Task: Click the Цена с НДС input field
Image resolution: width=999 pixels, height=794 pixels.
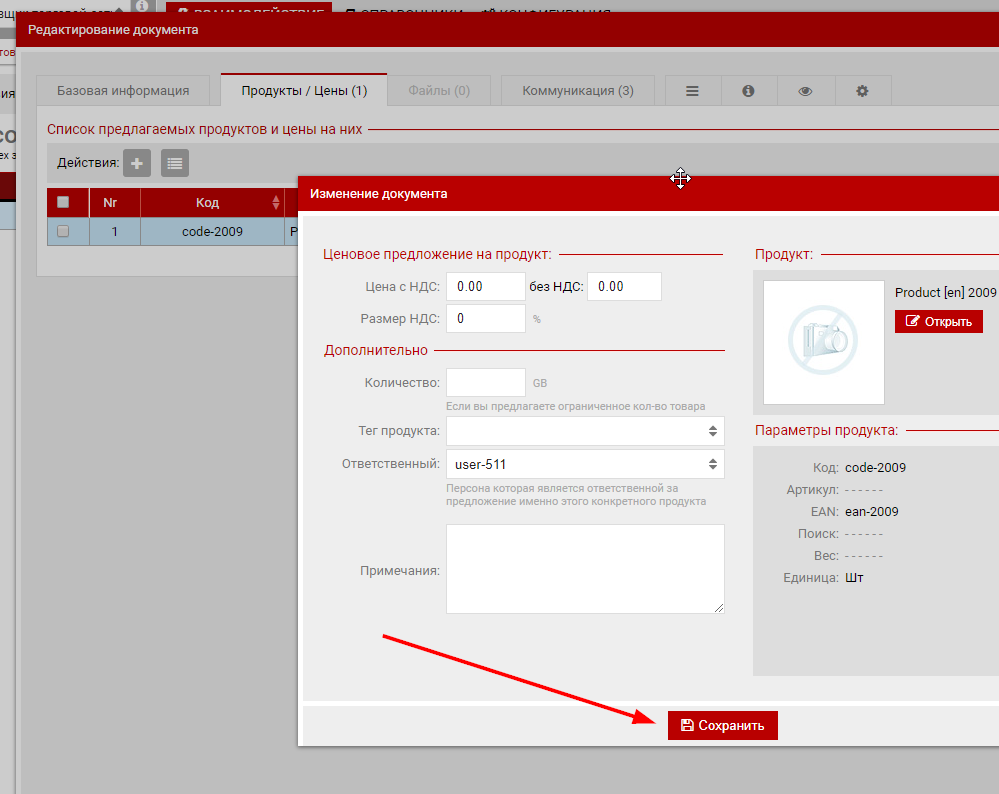Action: 485,286
